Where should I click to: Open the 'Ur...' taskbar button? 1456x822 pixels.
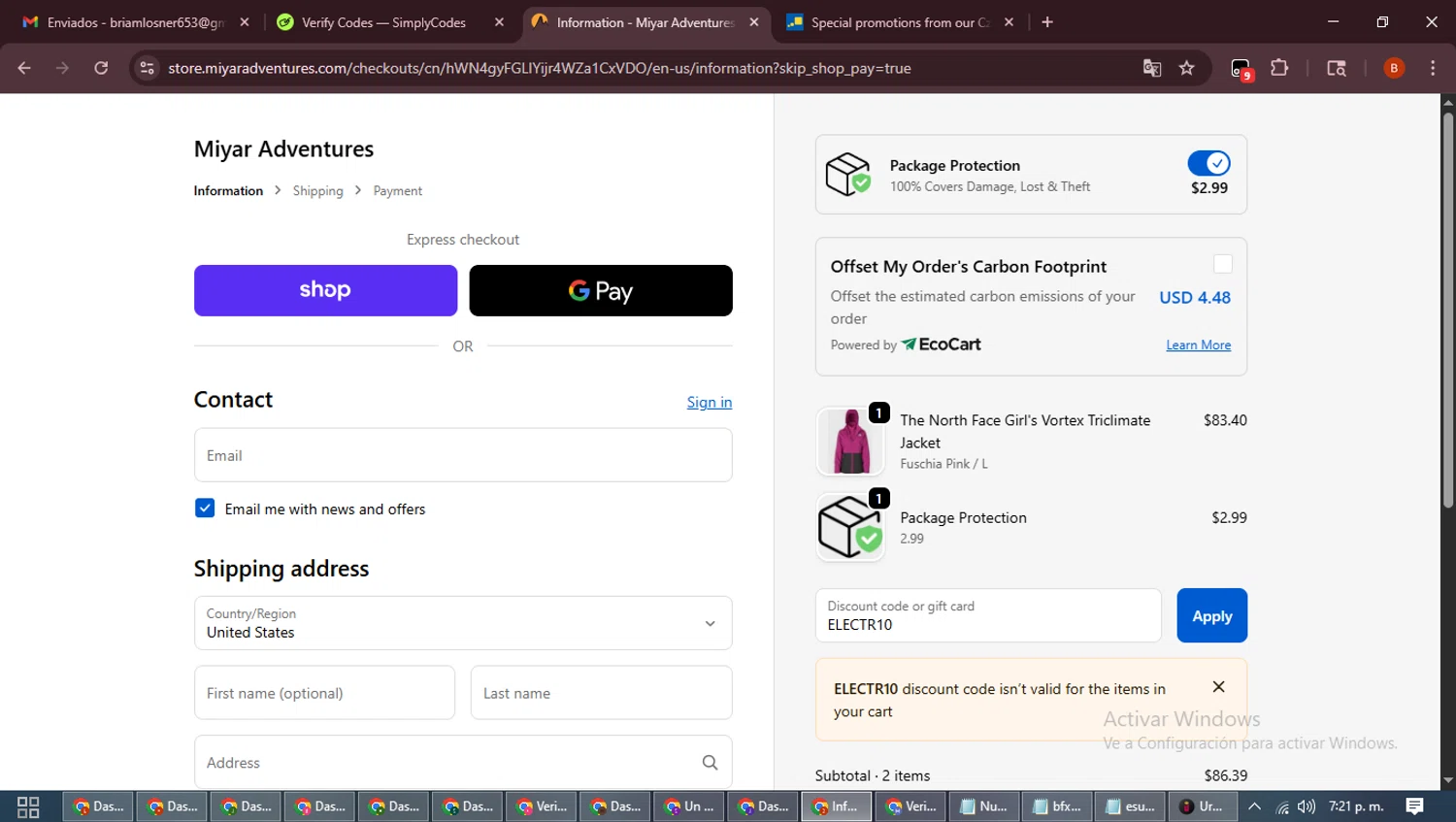(1202, 806)
